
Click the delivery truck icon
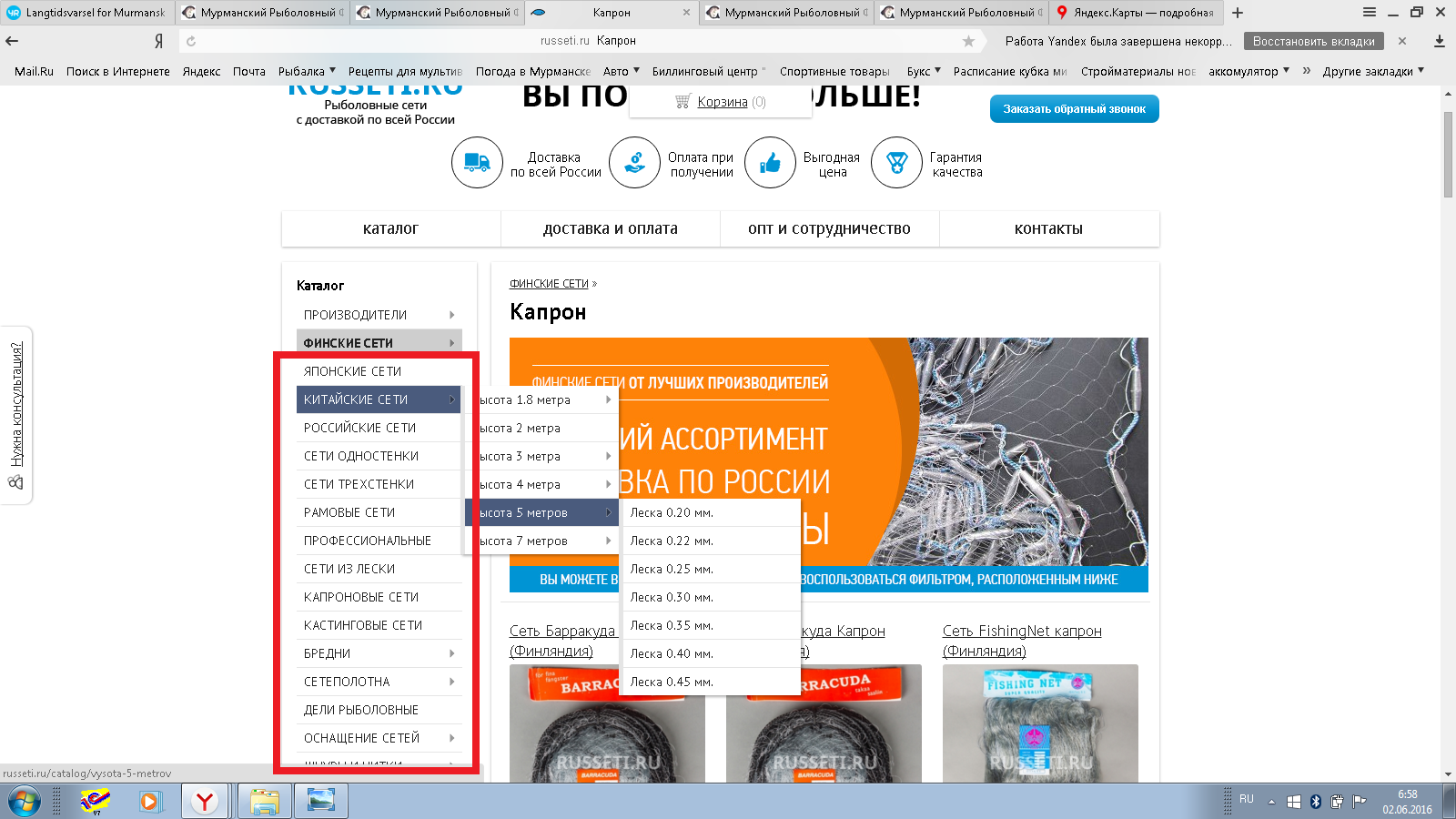[x=477, y=163]
